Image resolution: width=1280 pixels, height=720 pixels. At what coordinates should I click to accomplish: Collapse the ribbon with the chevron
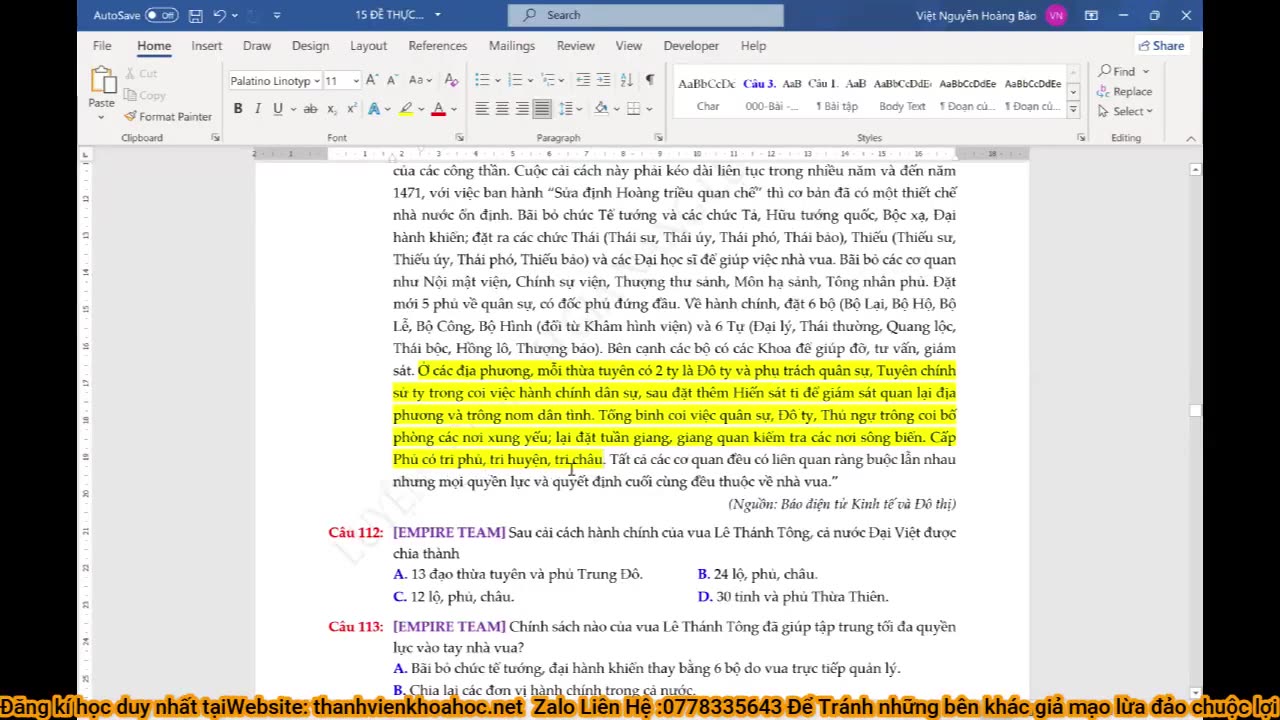[x=1190, y=138]
